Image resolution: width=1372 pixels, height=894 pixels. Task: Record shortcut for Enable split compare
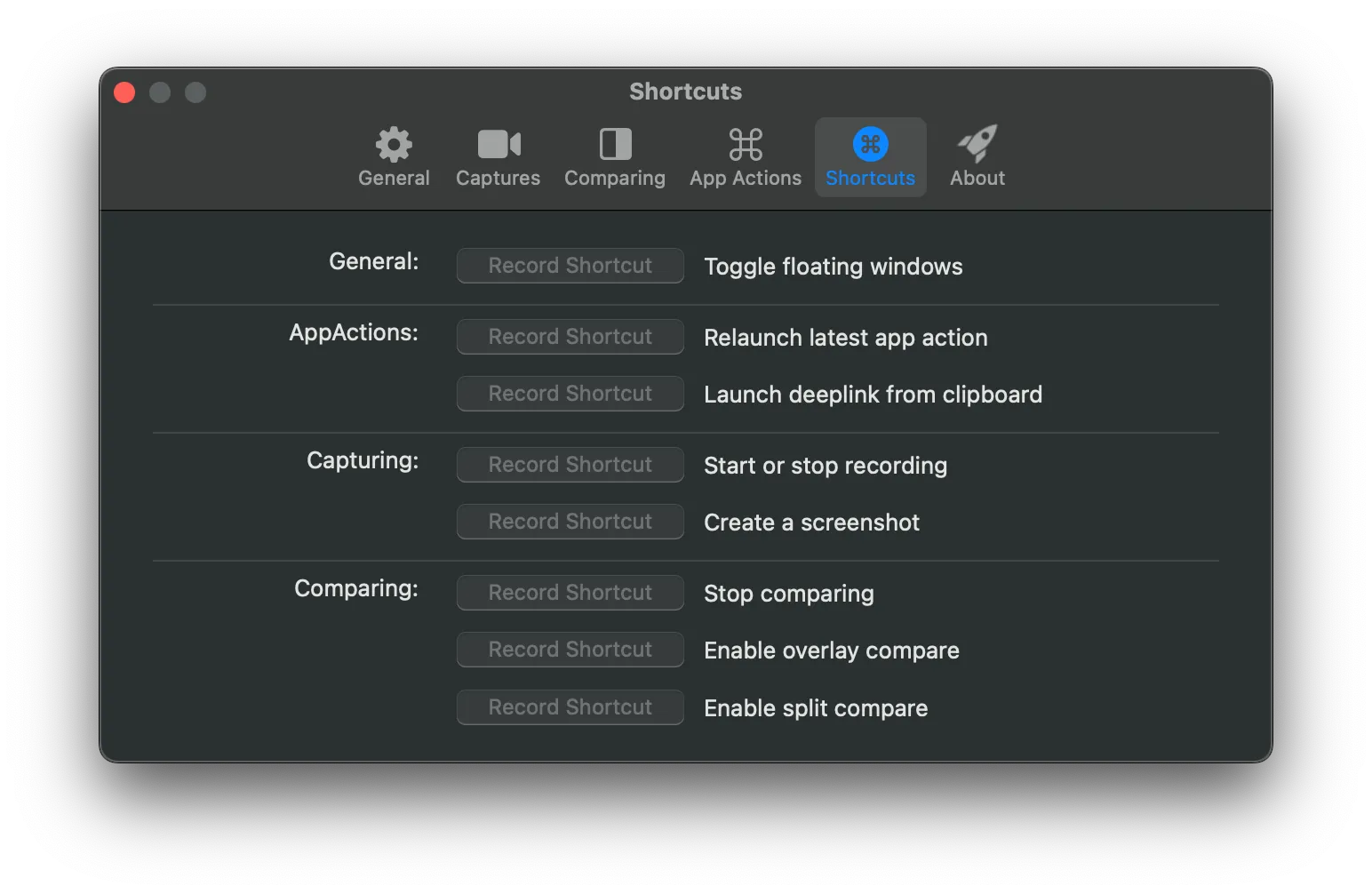click(570, 707)
